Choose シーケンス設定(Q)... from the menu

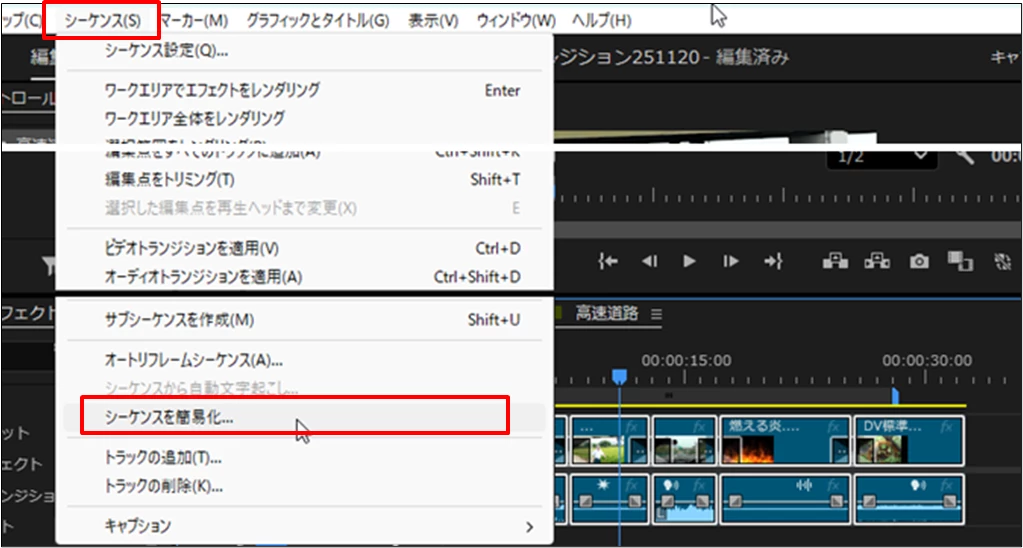pos(304,52)
